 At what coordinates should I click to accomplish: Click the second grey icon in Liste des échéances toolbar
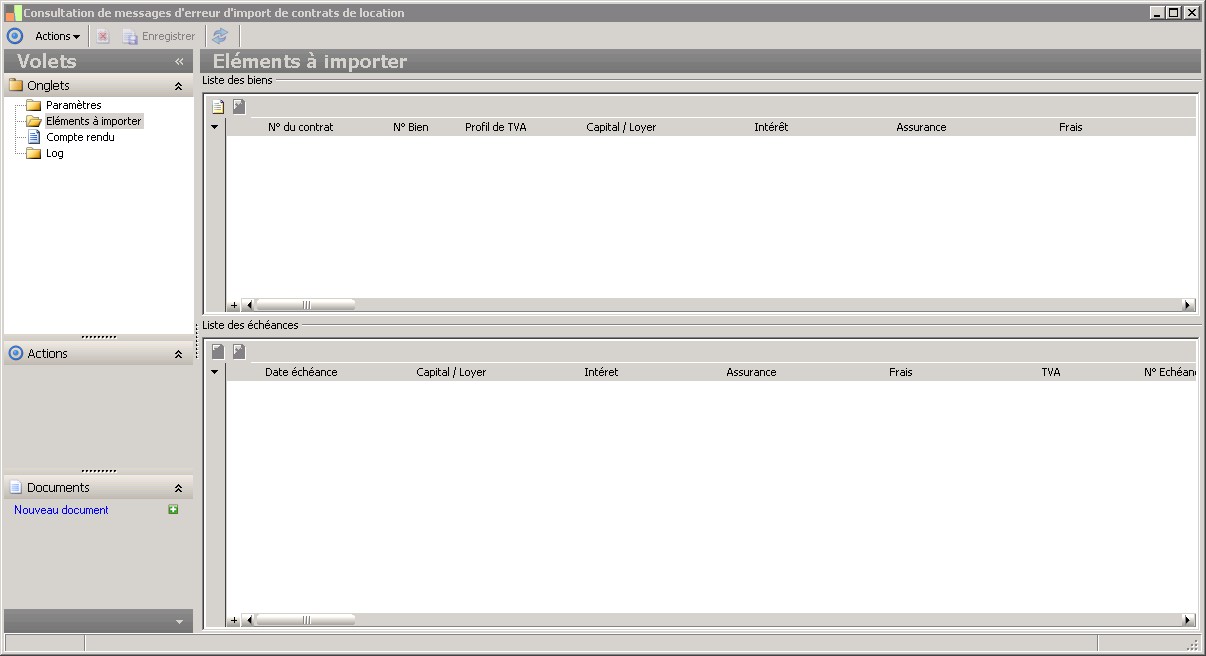pyautogui.click(x=239, y=351)
